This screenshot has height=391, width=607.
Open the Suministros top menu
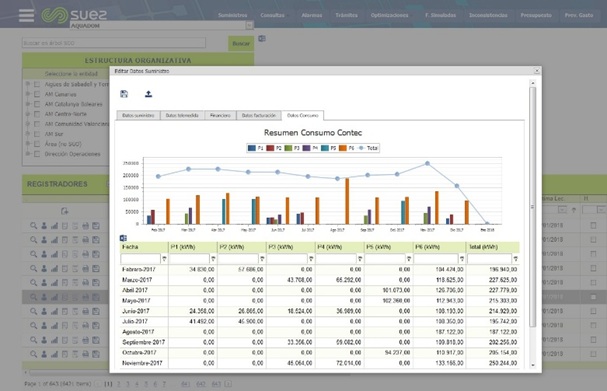233,15
